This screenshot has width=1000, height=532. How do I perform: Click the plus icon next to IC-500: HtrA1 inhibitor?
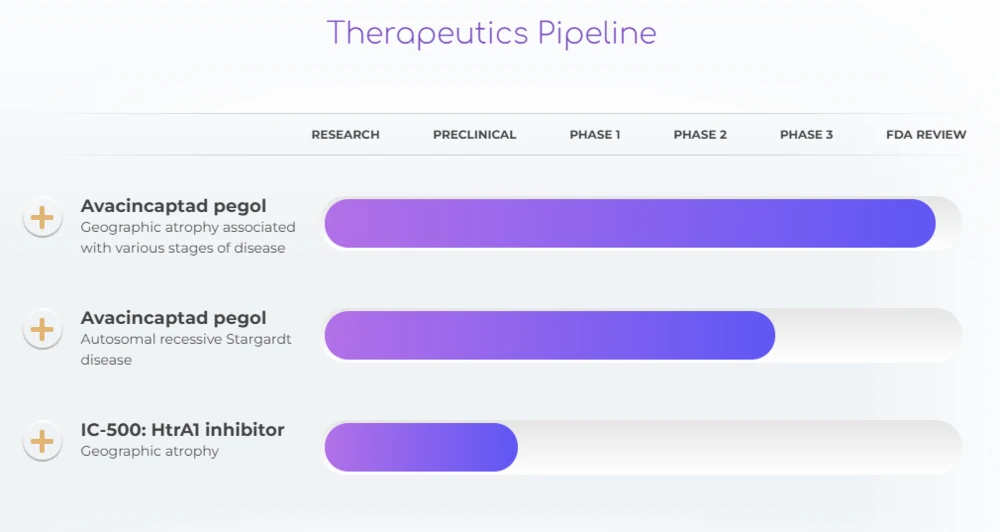point(42,441)
